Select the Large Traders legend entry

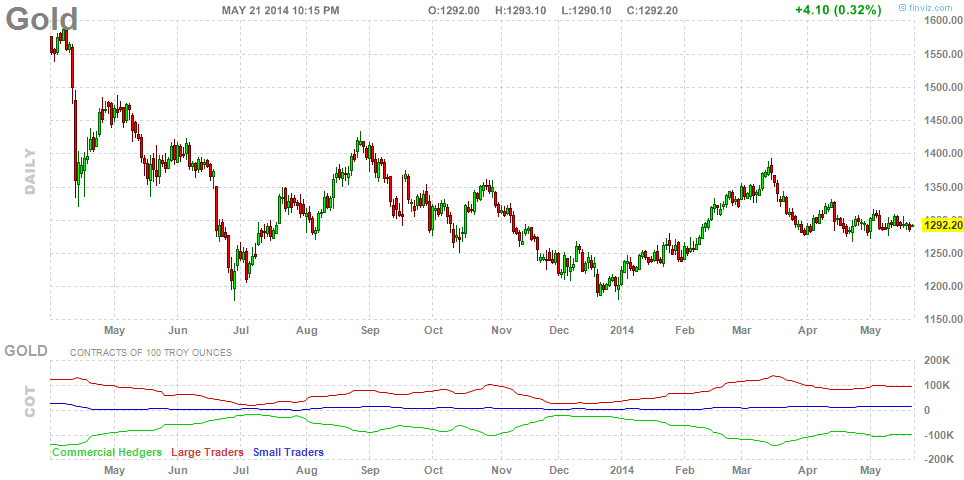pyautogui.click(x=207, y=452)
